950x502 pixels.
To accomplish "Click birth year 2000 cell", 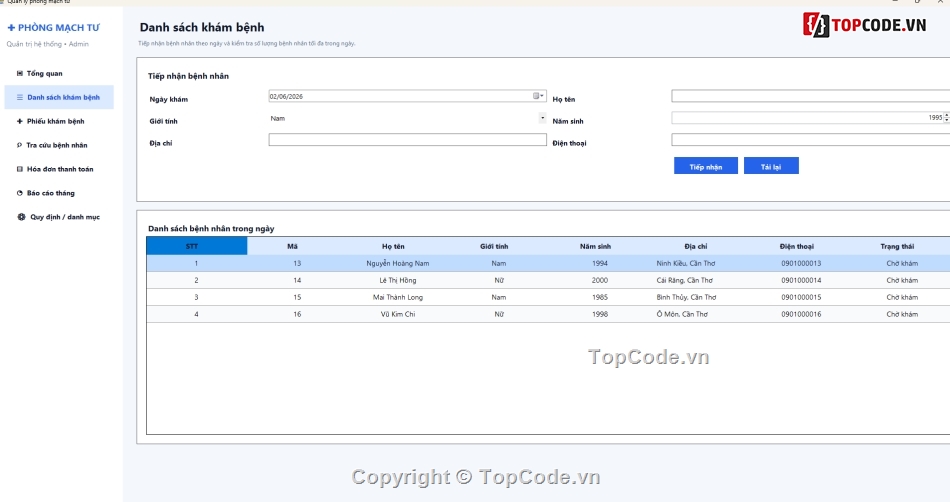I will point(600,280).
